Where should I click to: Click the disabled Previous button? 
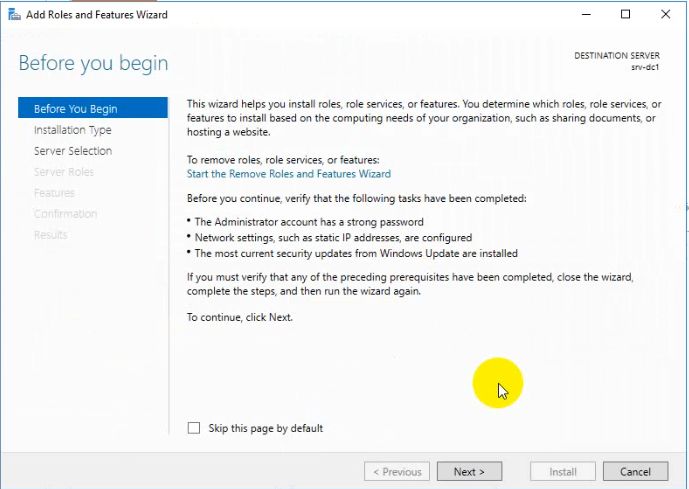(x=397, y=471)
